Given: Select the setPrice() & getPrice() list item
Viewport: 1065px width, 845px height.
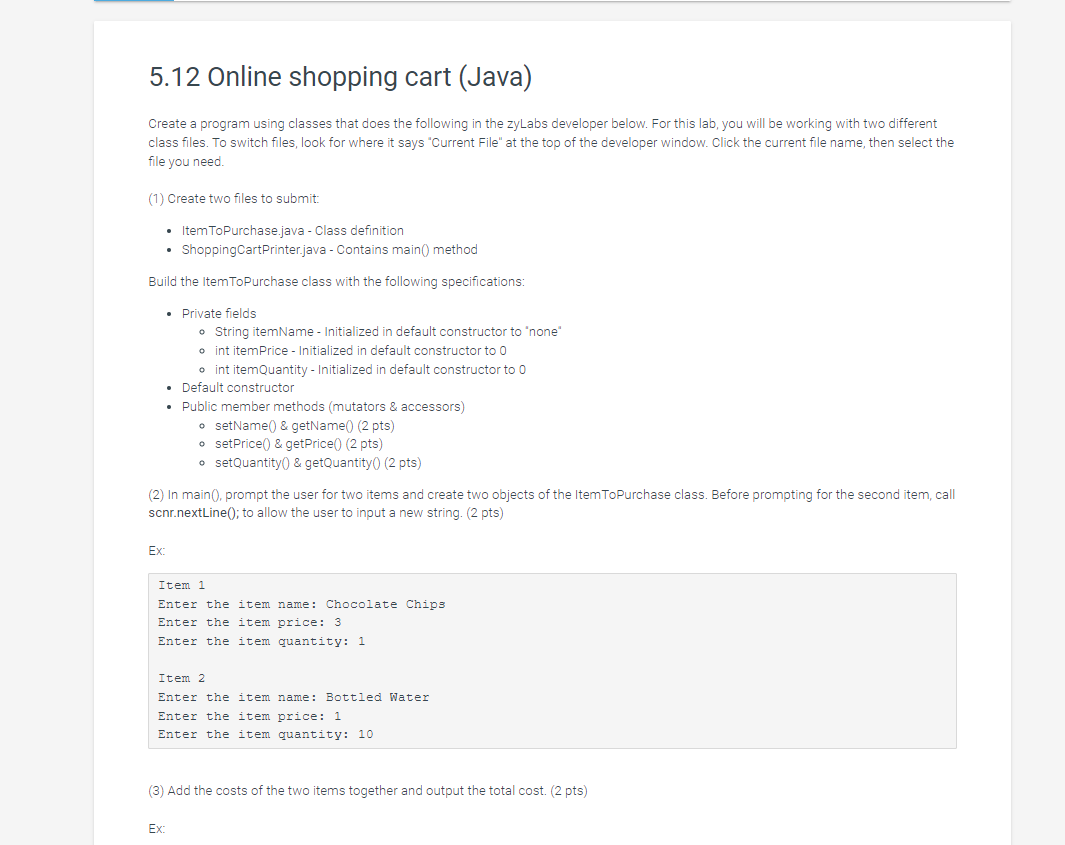Looking at the screenshot, I should pyautogui.click(x=298, y=443).
